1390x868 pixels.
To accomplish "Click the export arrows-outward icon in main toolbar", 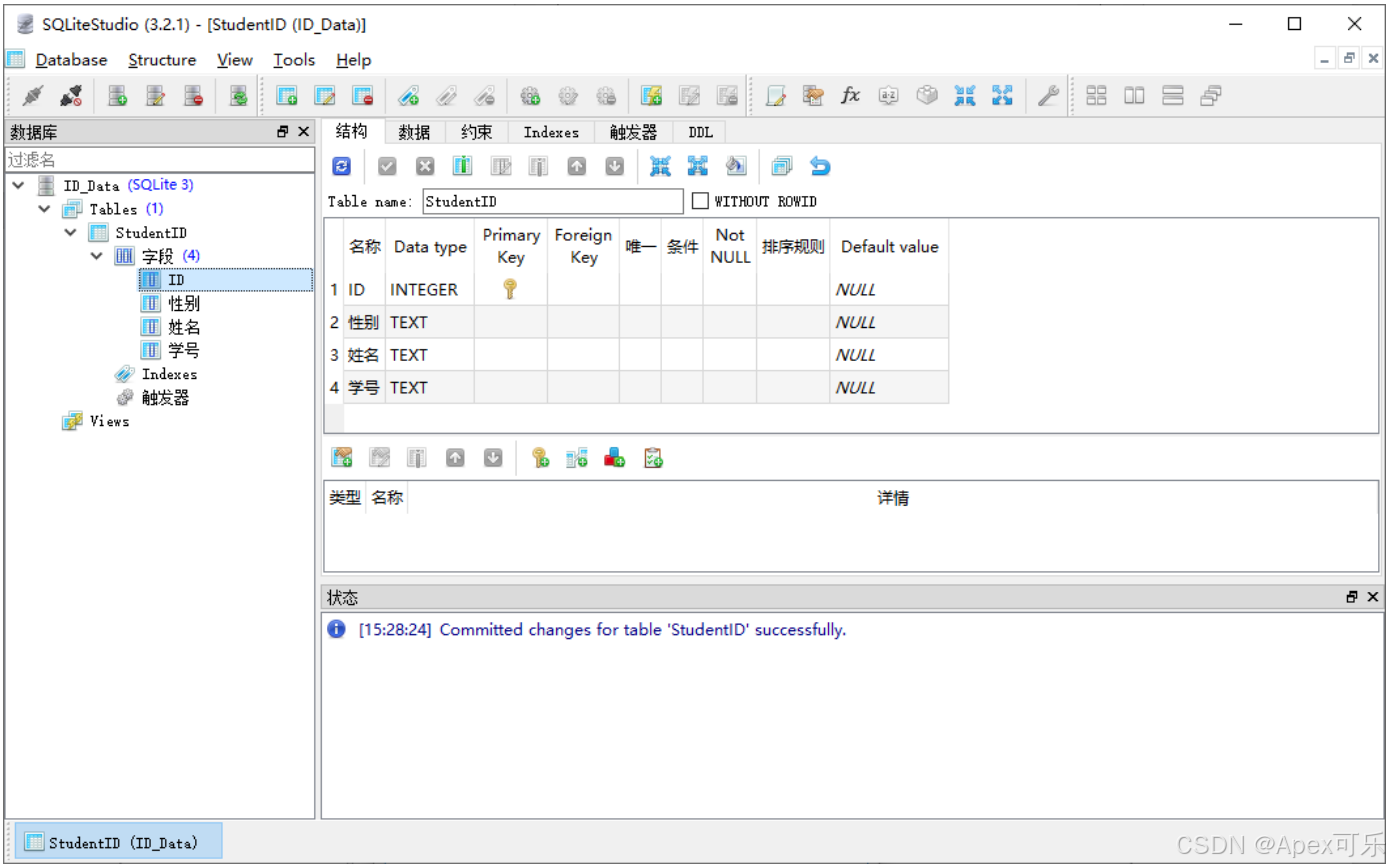I will tap(1002, 96).
